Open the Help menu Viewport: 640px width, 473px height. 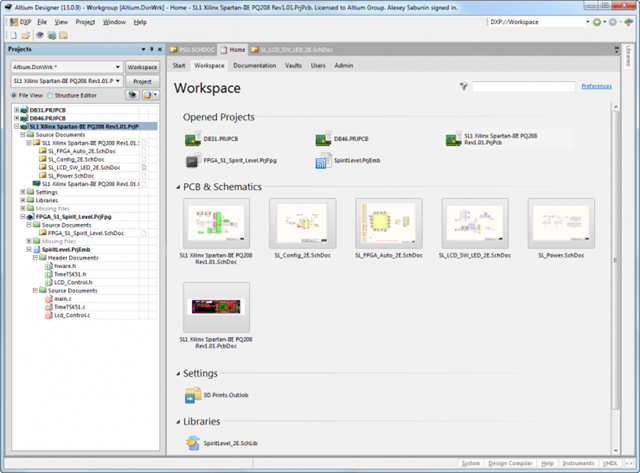140,22
